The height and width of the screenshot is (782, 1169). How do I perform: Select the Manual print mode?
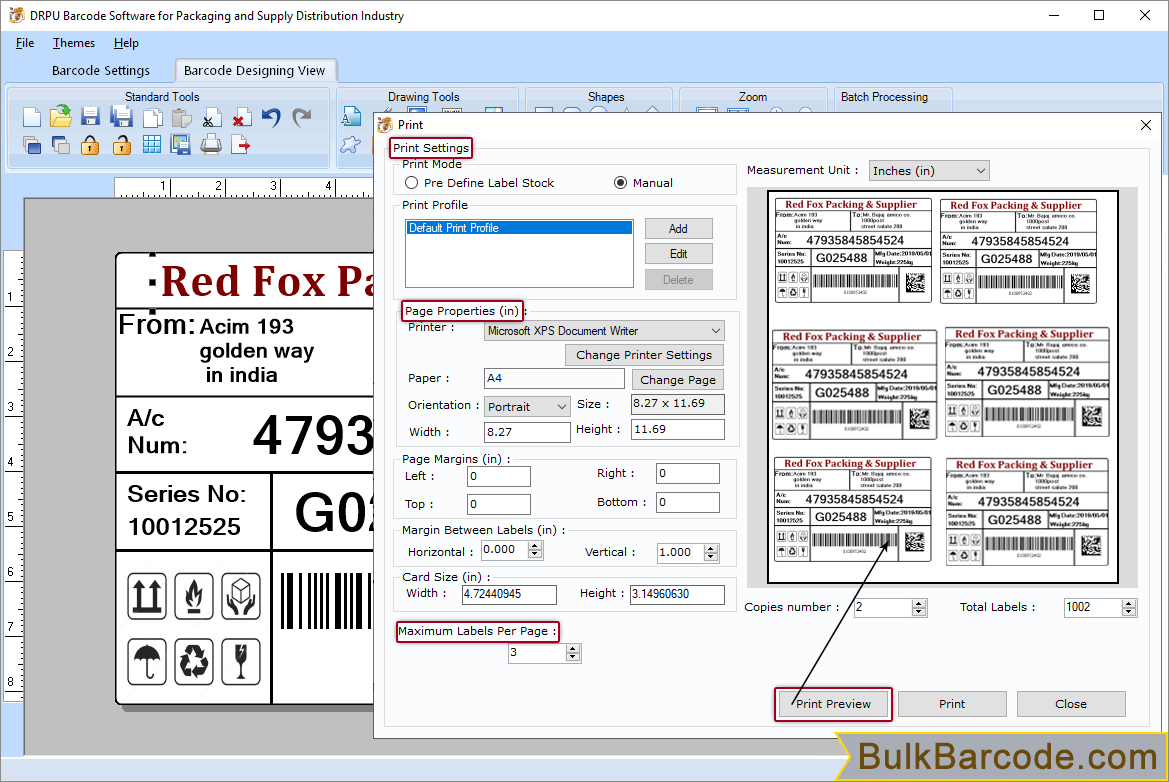[643, 183]
